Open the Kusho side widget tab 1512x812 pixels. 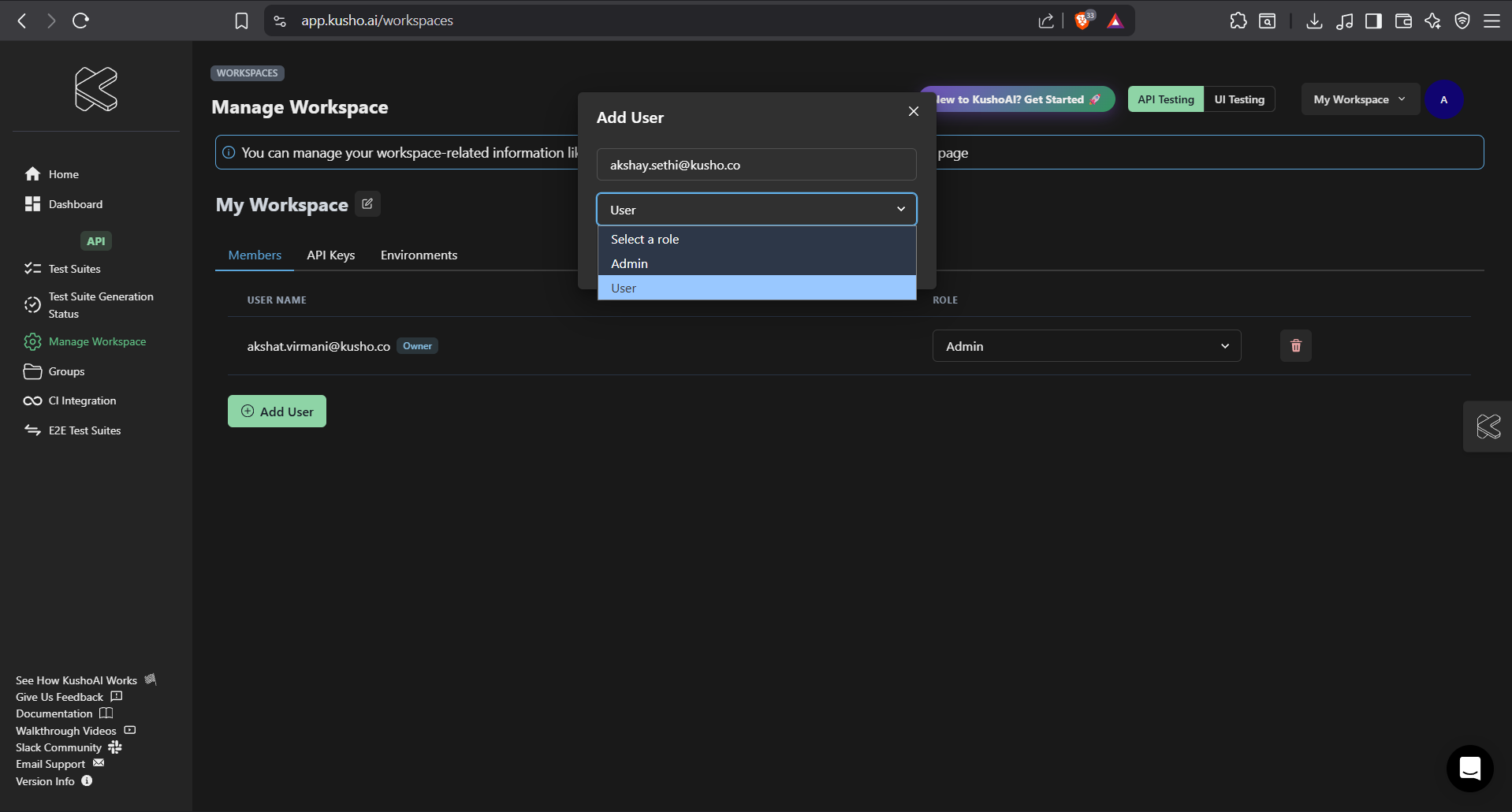point(1488,426)
